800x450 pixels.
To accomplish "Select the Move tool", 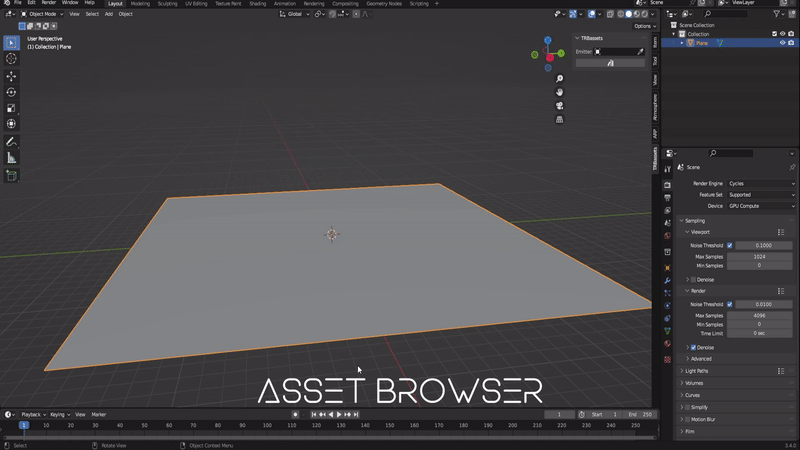I will (11, 77).
